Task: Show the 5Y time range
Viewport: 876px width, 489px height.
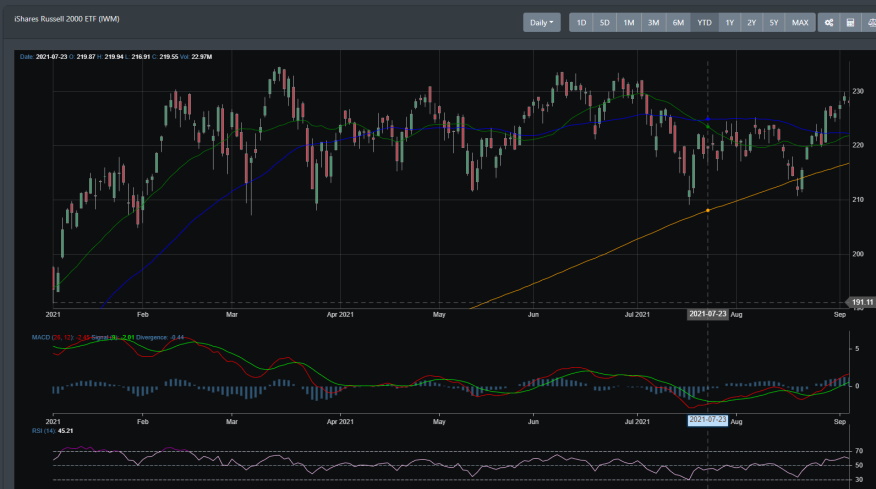Action: 774,22
